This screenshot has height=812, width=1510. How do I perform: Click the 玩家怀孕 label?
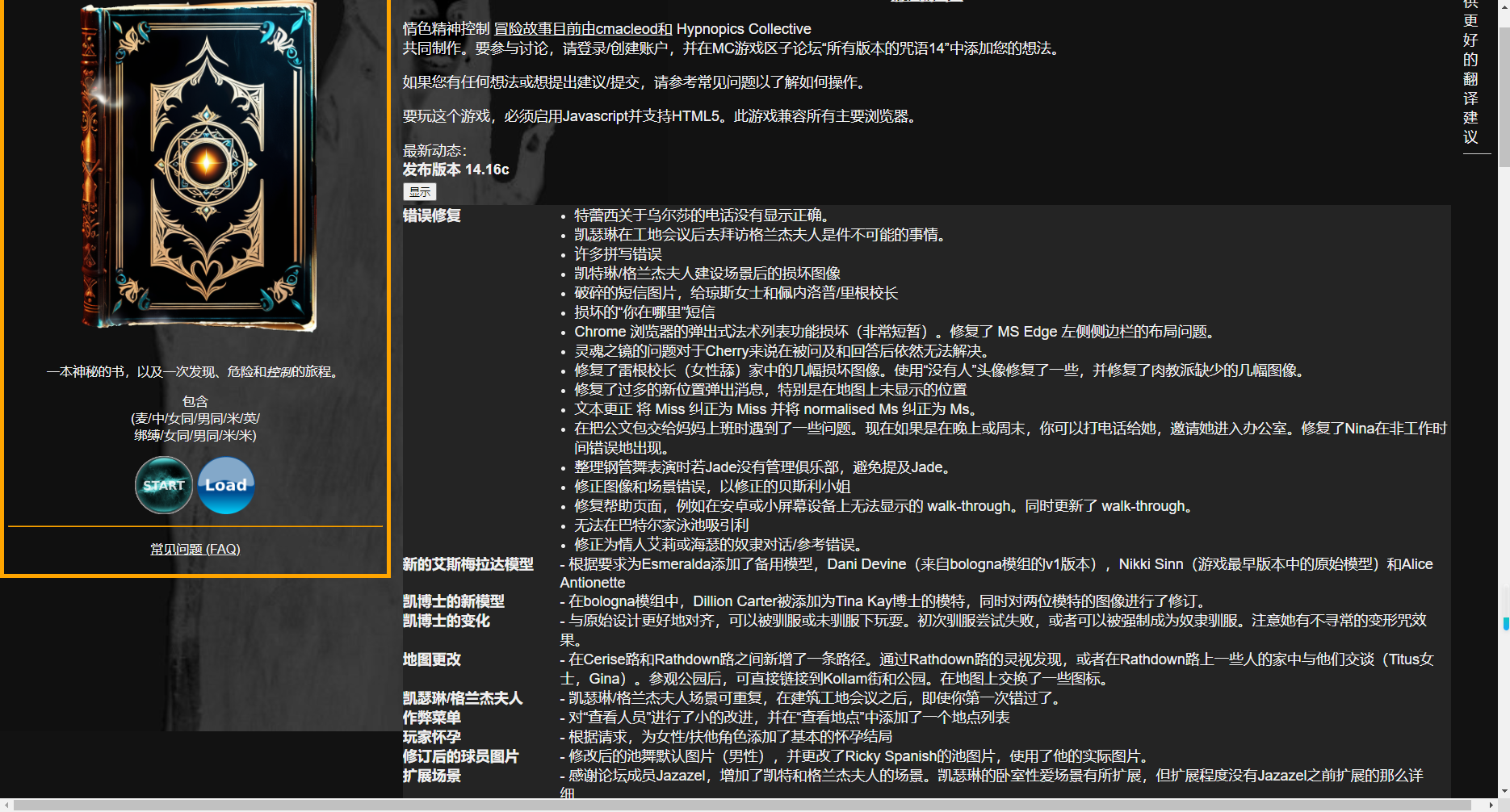[x=432, y=737]
